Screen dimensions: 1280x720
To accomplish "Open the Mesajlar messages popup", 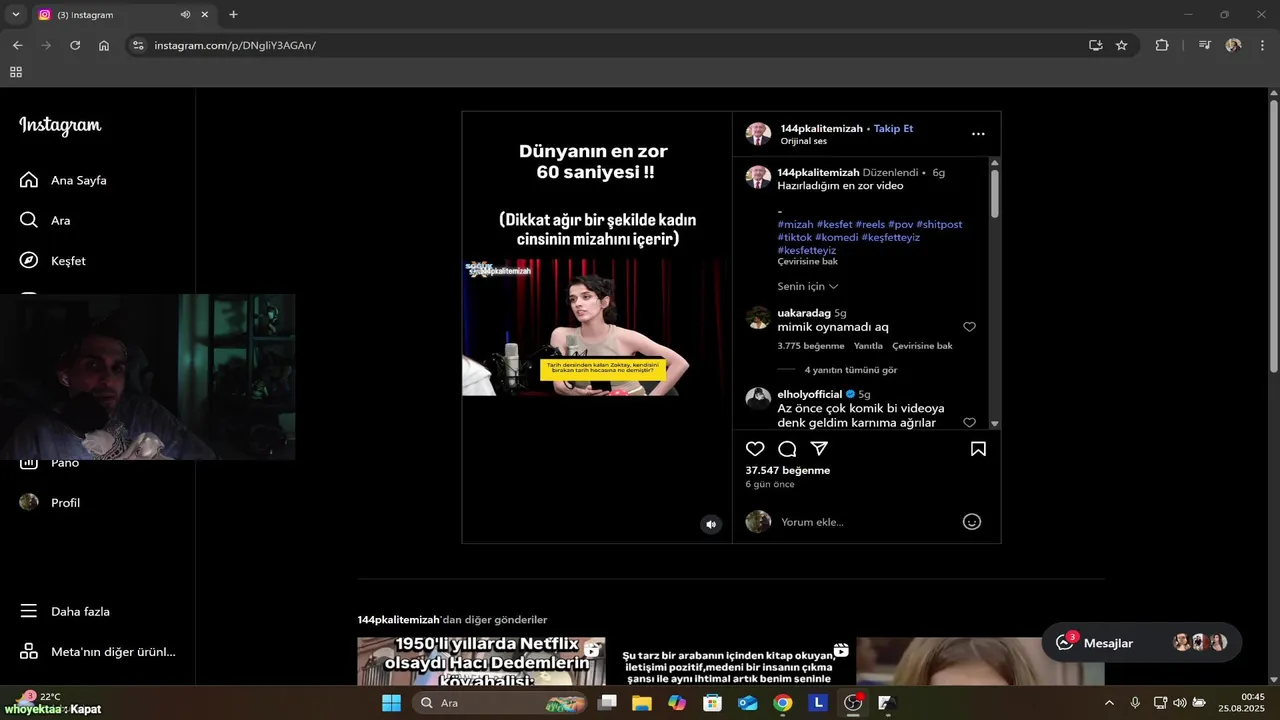I will (x=1142, y=643).
